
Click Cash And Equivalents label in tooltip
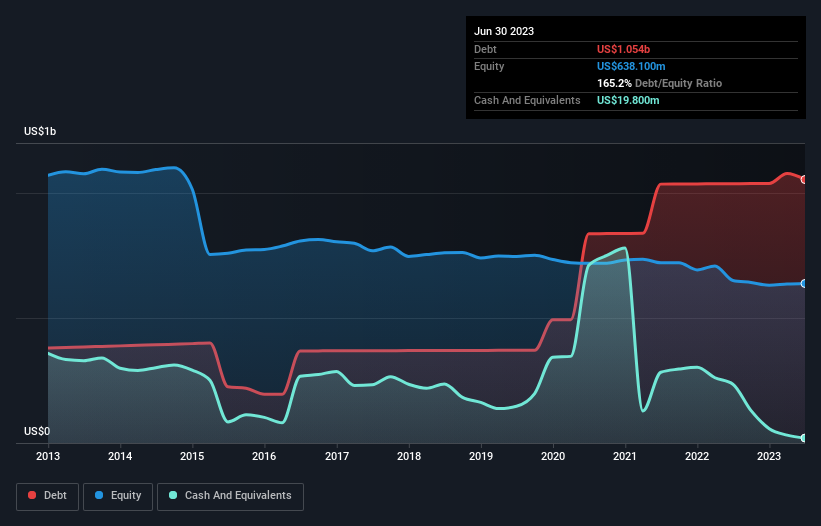coord(527,100)
